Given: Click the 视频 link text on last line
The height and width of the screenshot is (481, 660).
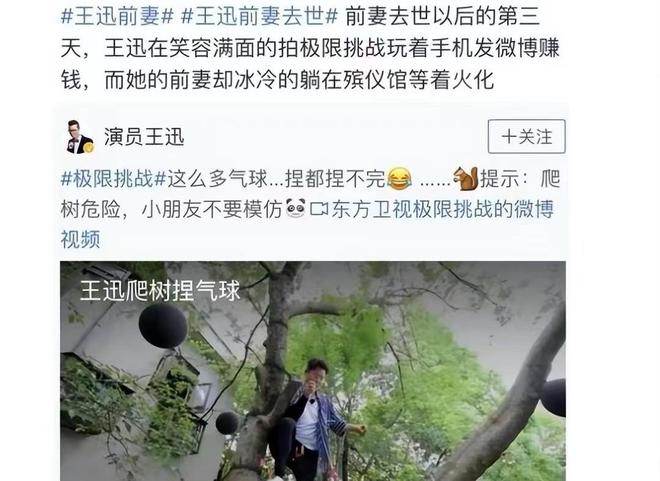Looking at the screenshot, I should (80, 239).
